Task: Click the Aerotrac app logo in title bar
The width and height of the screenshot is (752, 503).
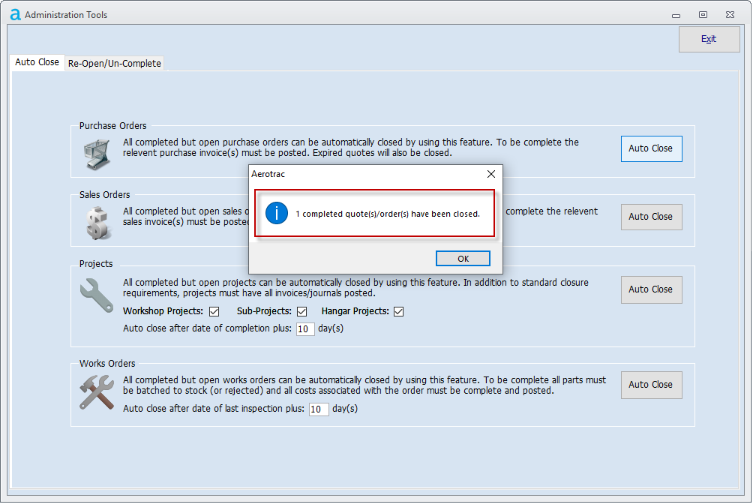Action: pos(14,15)
